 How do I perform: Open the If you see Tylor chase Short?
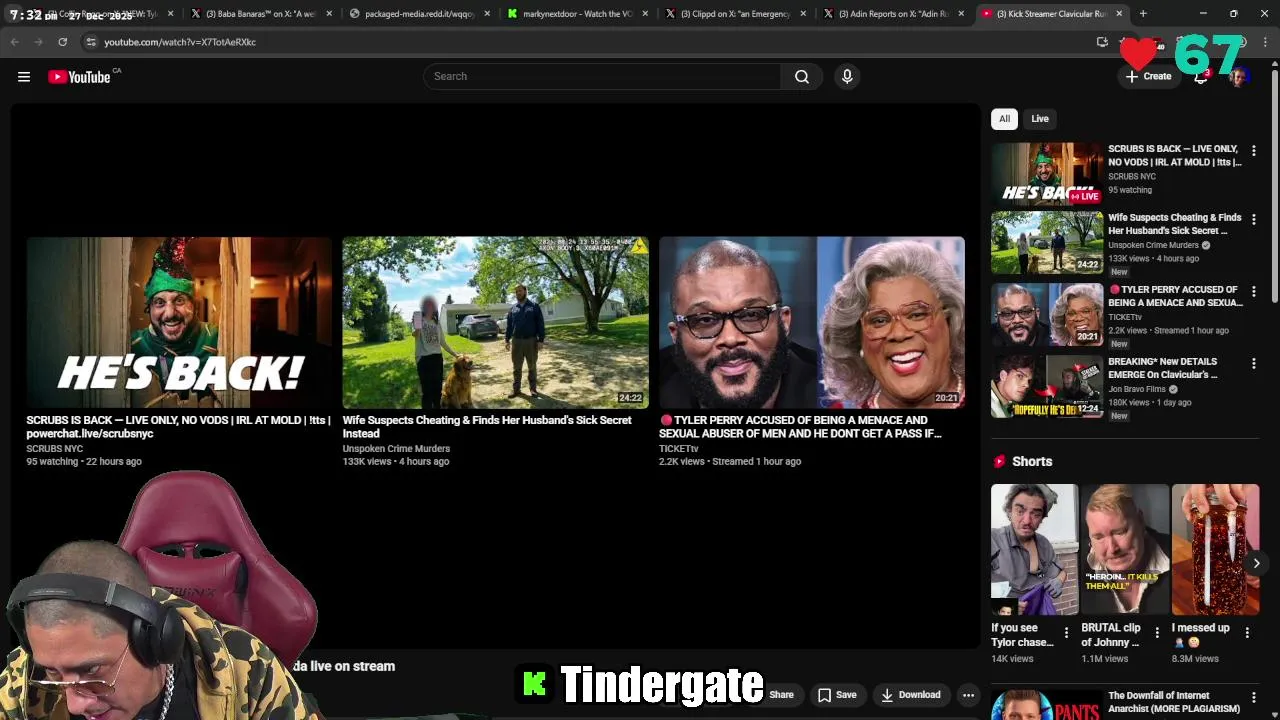pyautogui.click(x=1034, y=549)
